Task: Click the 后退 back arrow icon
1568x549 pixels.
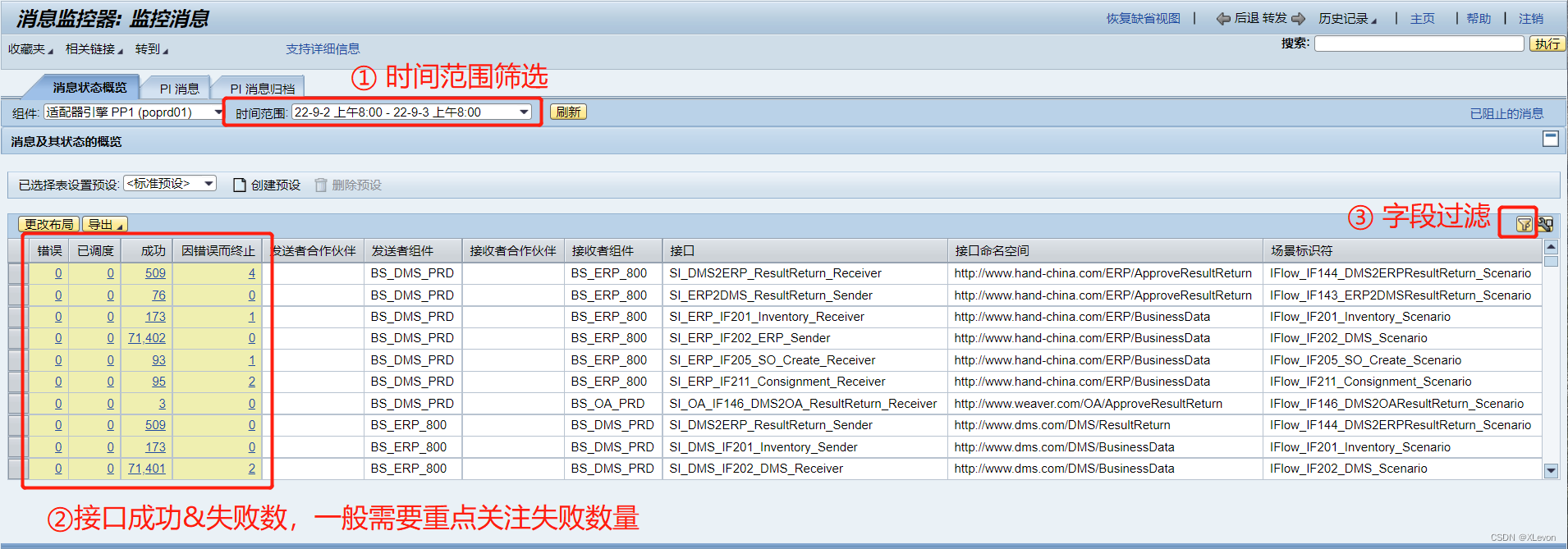Action: [1223, 19]
